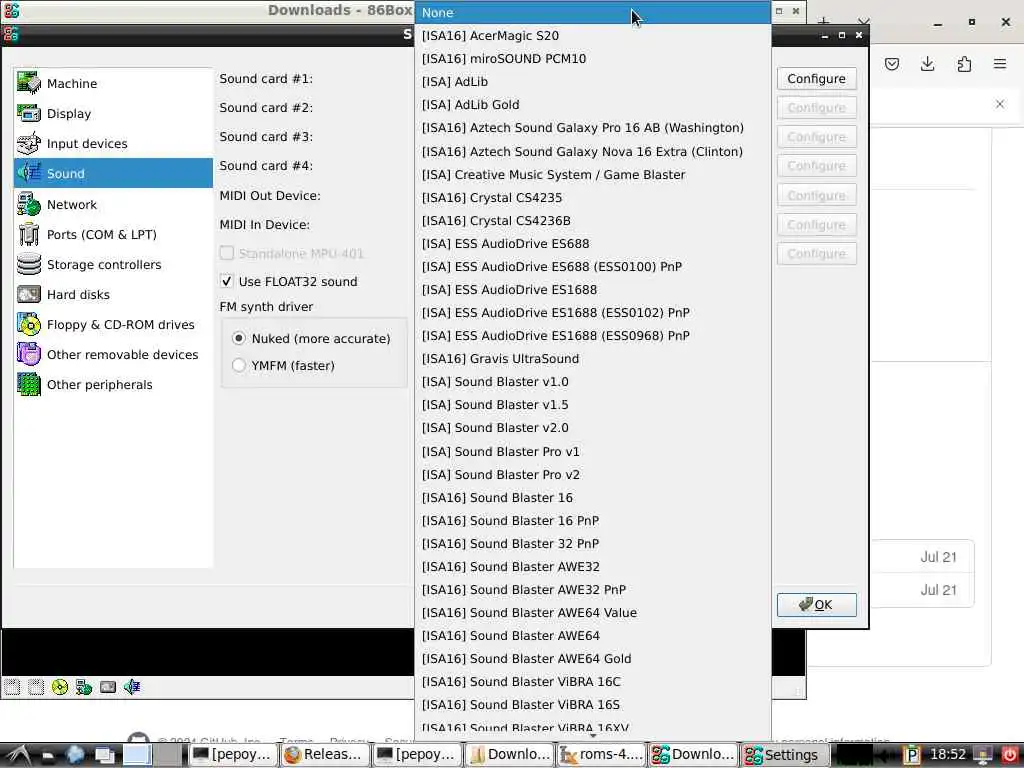Choose [ISA16] Sound Blaster 16 PnP

[x=592, y=520]
